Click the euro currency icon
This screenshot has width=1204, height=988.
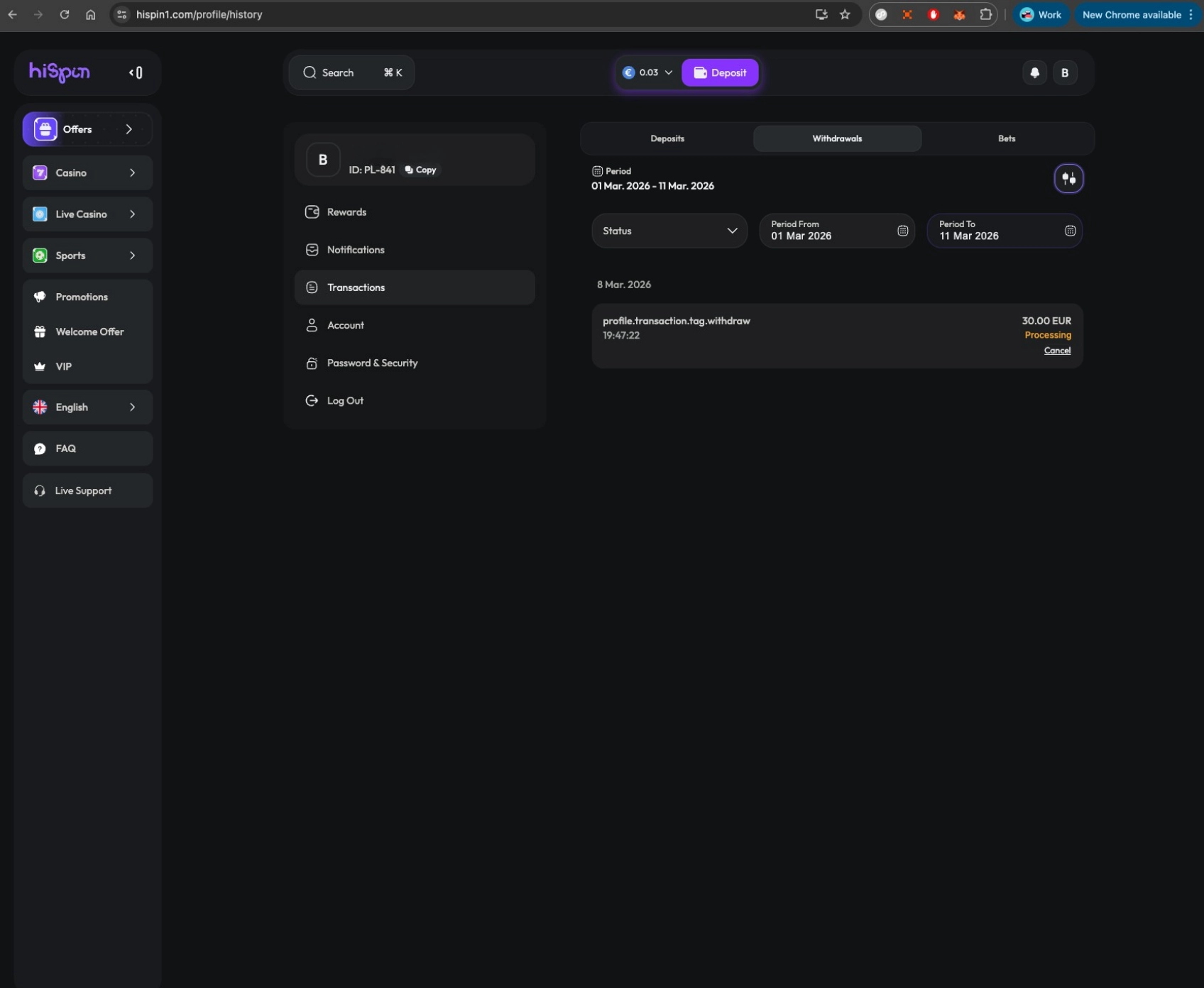[x=628, y=72]
